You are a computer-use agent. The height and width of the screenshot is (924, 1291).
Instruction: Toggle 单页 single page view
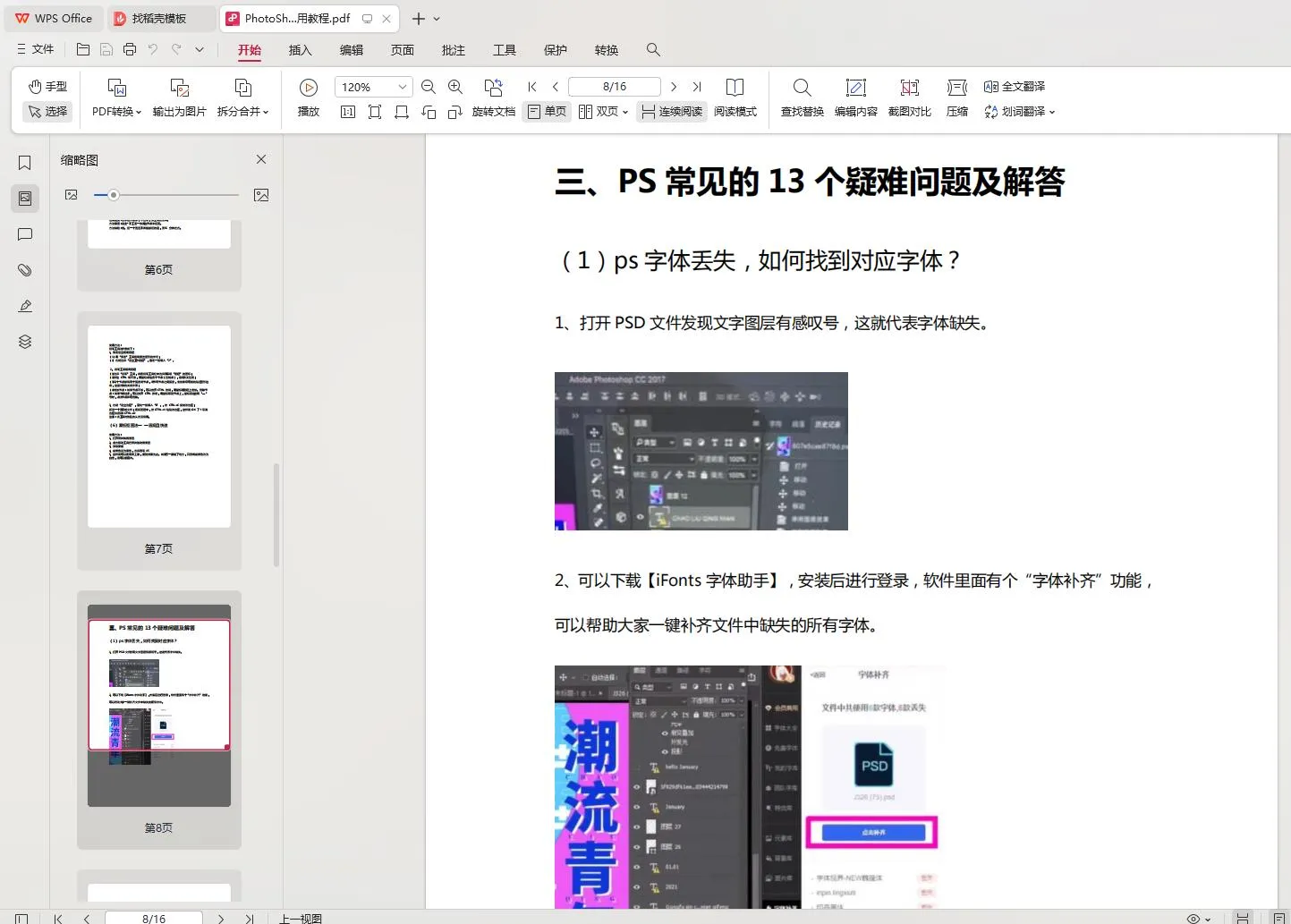547,111
